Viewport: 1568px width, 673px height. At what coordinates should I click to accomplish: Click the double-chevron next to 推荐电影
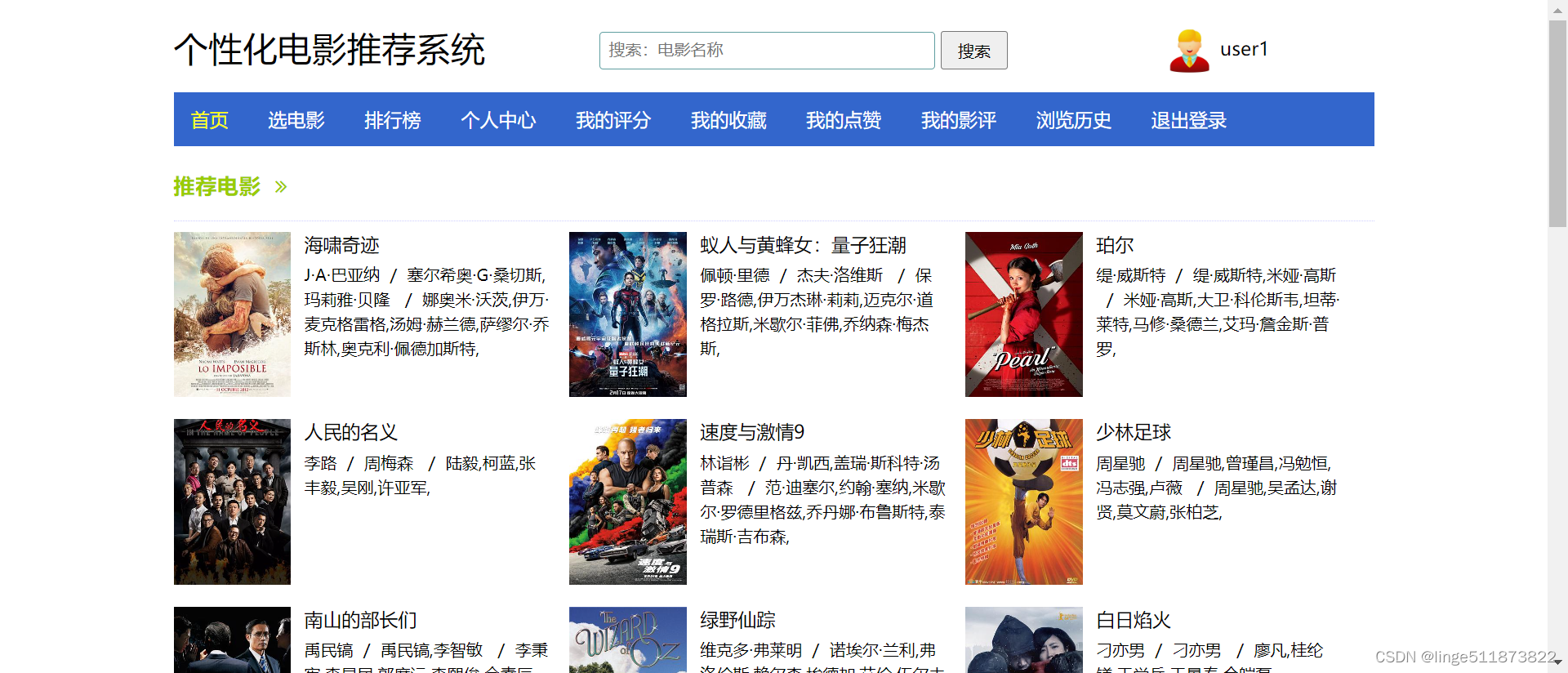pos(281,187)
